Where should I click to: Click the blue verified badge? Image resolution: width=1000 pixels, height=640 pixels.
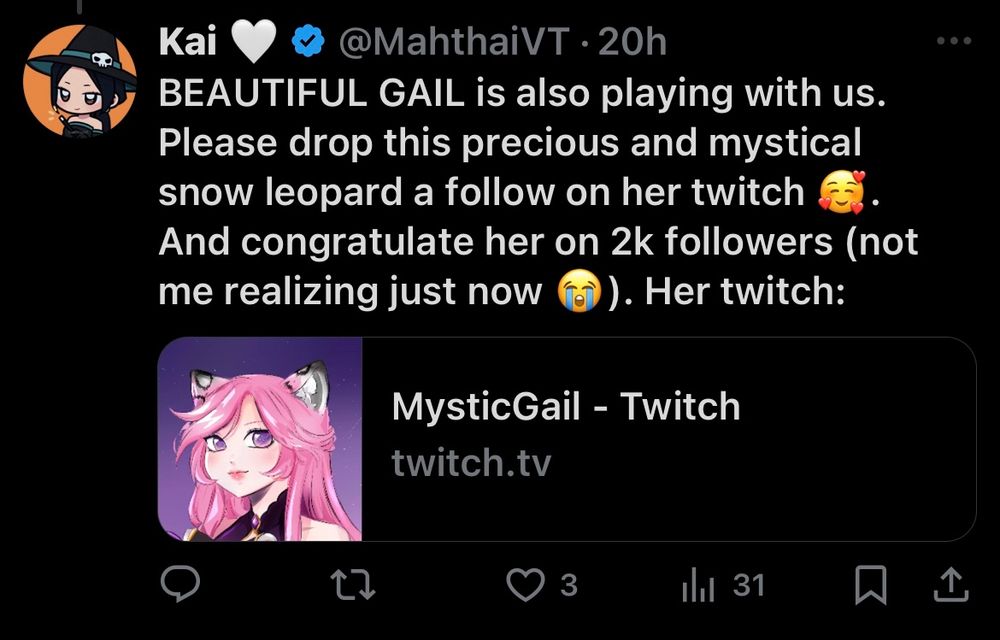coord(309,43)
